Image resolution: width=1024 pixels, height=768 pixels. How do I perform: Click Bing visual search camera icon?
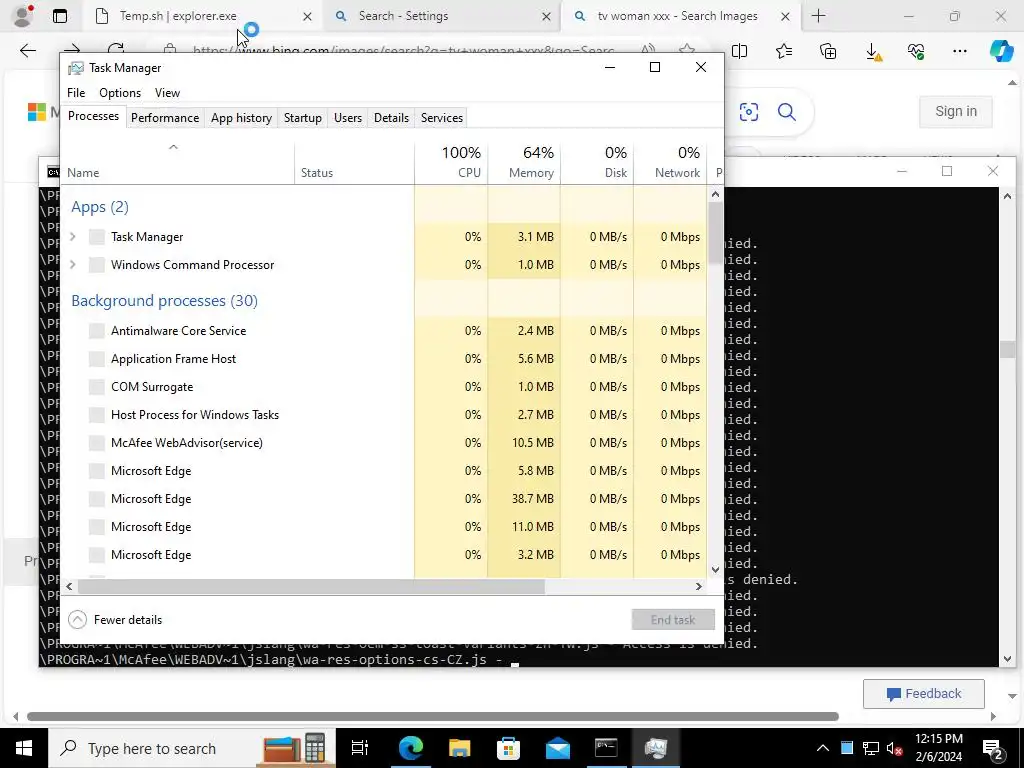click(x=749, y=112)
